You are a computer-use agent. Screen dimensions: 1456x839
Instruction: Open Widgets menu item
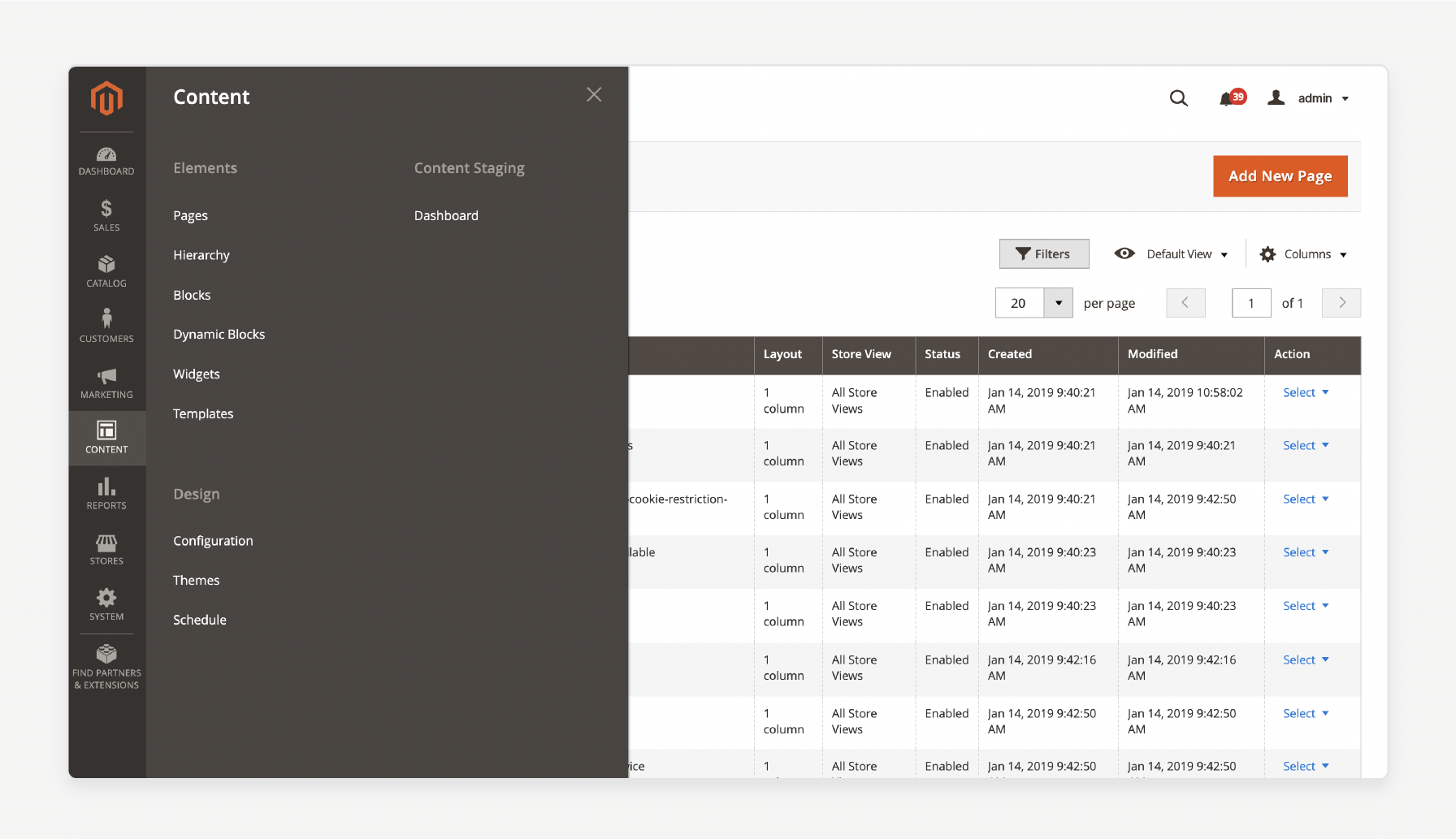point(197,374)
